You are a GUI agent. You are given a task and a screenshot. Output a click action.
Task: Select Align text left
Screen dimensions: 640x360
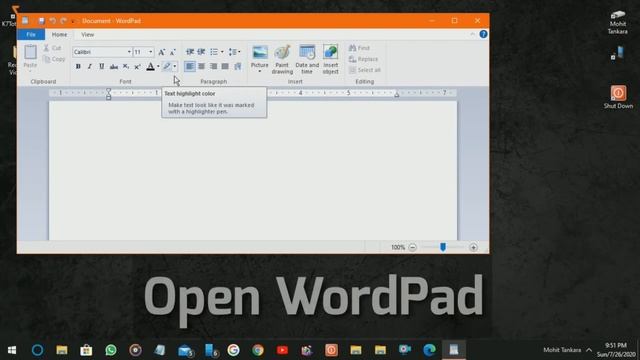click(190, 66)
